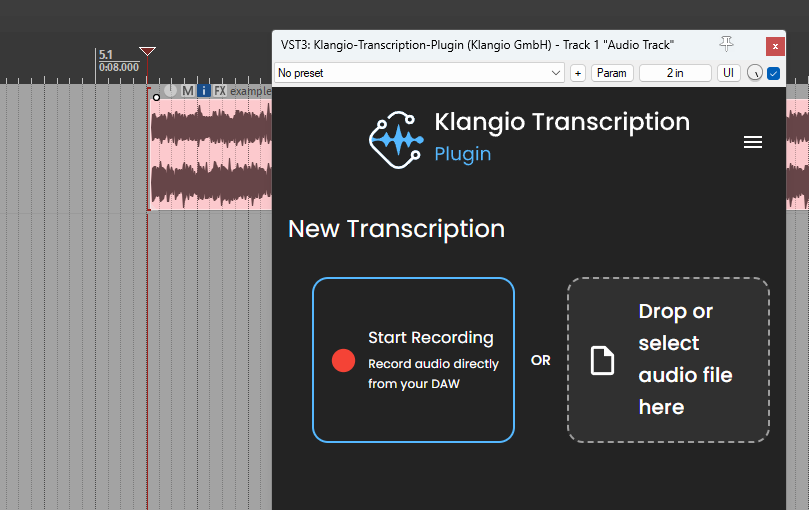Click the plus preset menu button

tap(578, 73)
